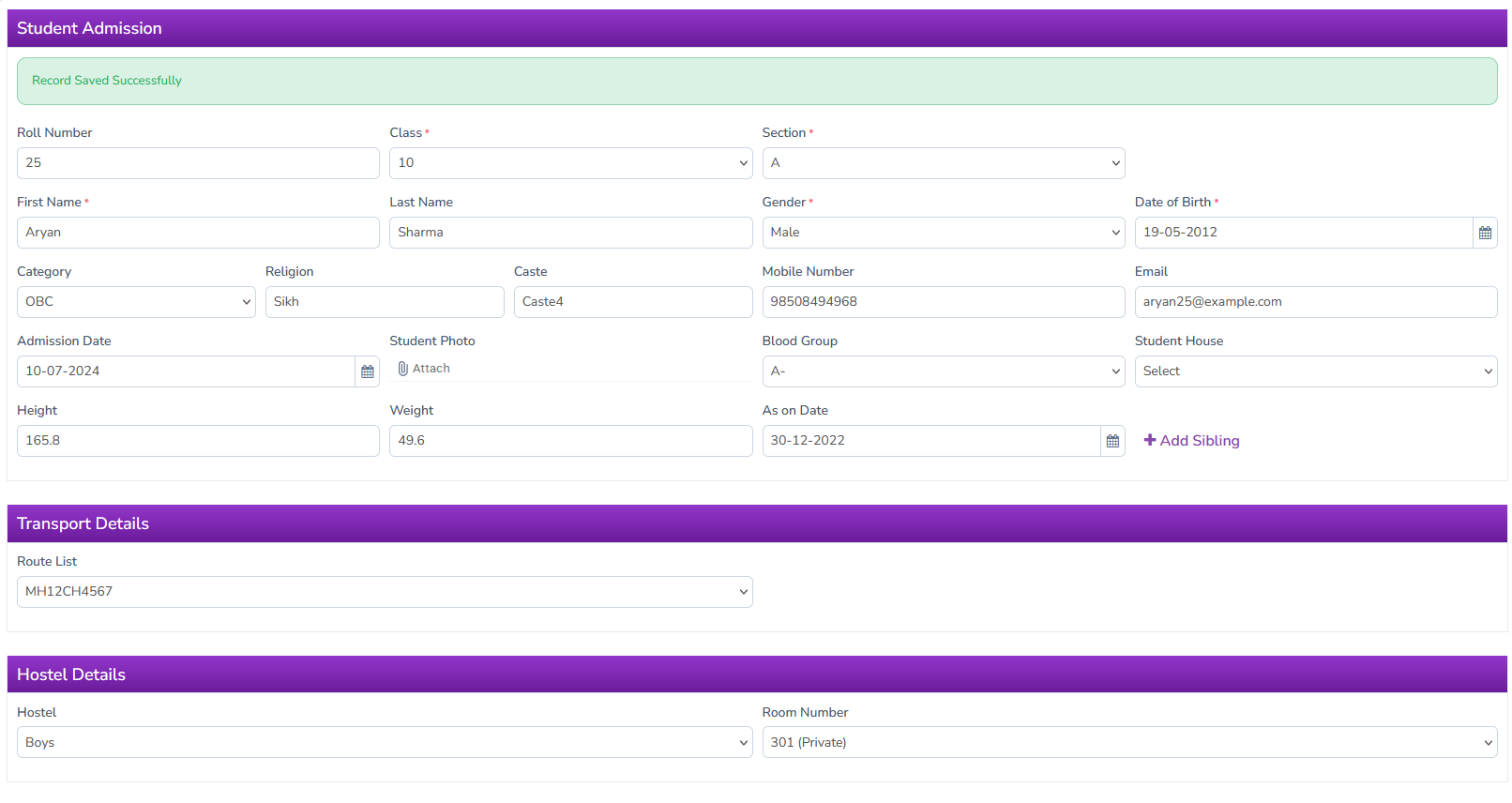This screenshot has height=803, width=1512.
Task: Click the Roll Number input field
Action: (x=198, y=163)
